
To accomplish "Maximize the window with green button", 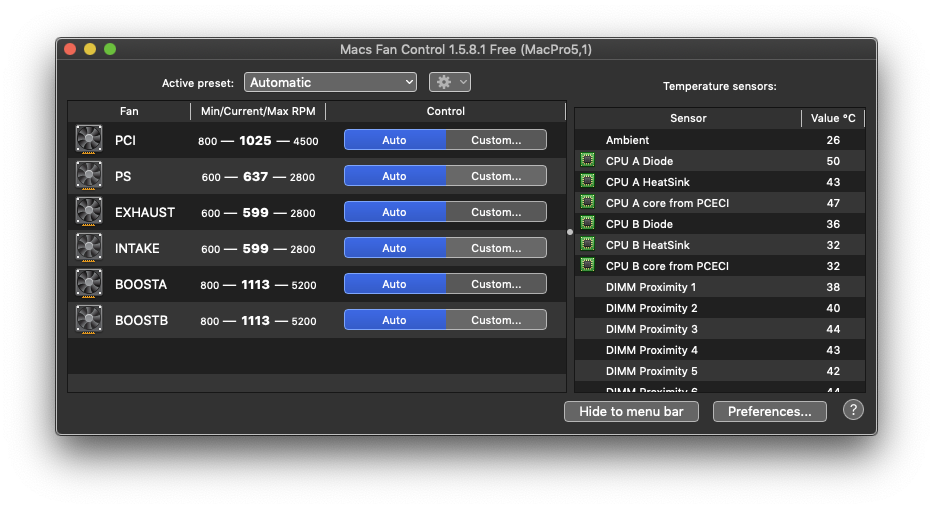I will (110, 49).
